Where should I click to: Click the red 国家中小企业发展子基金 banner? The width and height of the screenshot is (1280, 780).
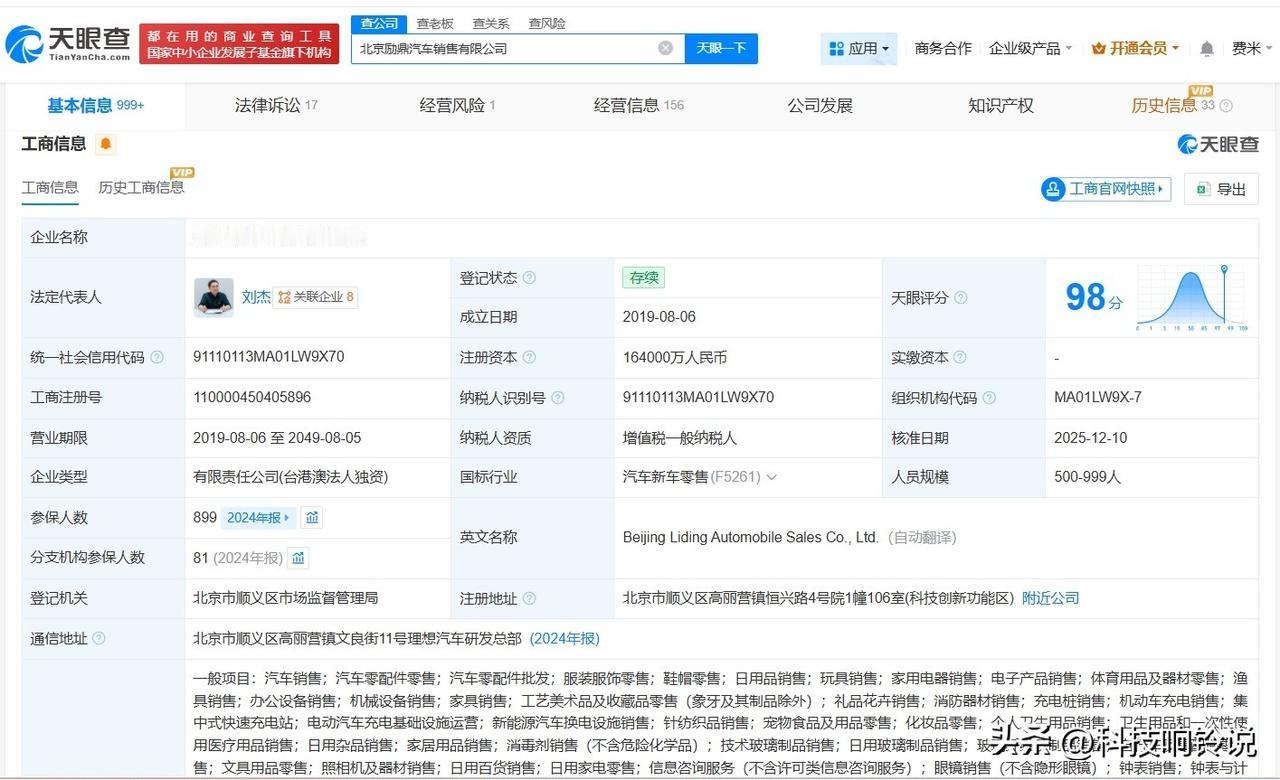click(x=239, y=44)
